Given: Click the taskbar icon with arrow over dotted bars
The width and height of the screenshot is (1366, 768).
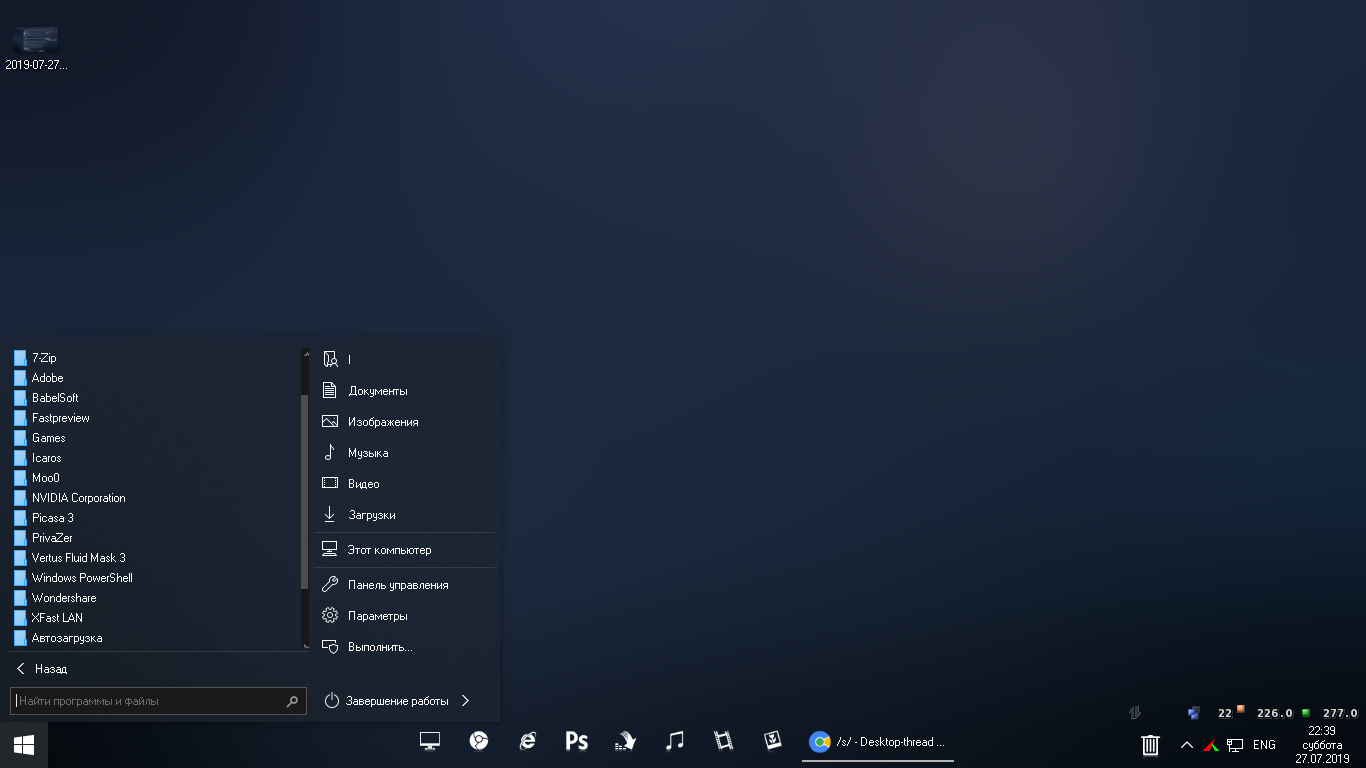Looking at the screenshot, I should (626, 741).
